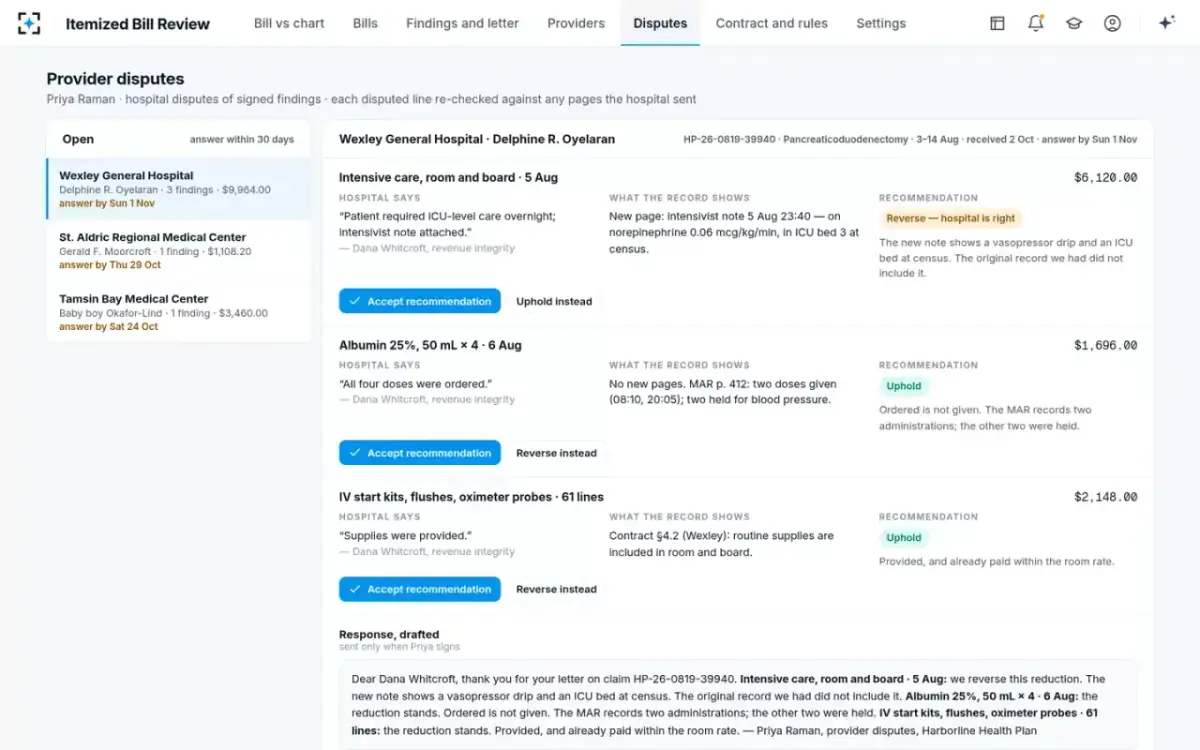Click the Itemized Bill Review logo icon

[30, 23]
